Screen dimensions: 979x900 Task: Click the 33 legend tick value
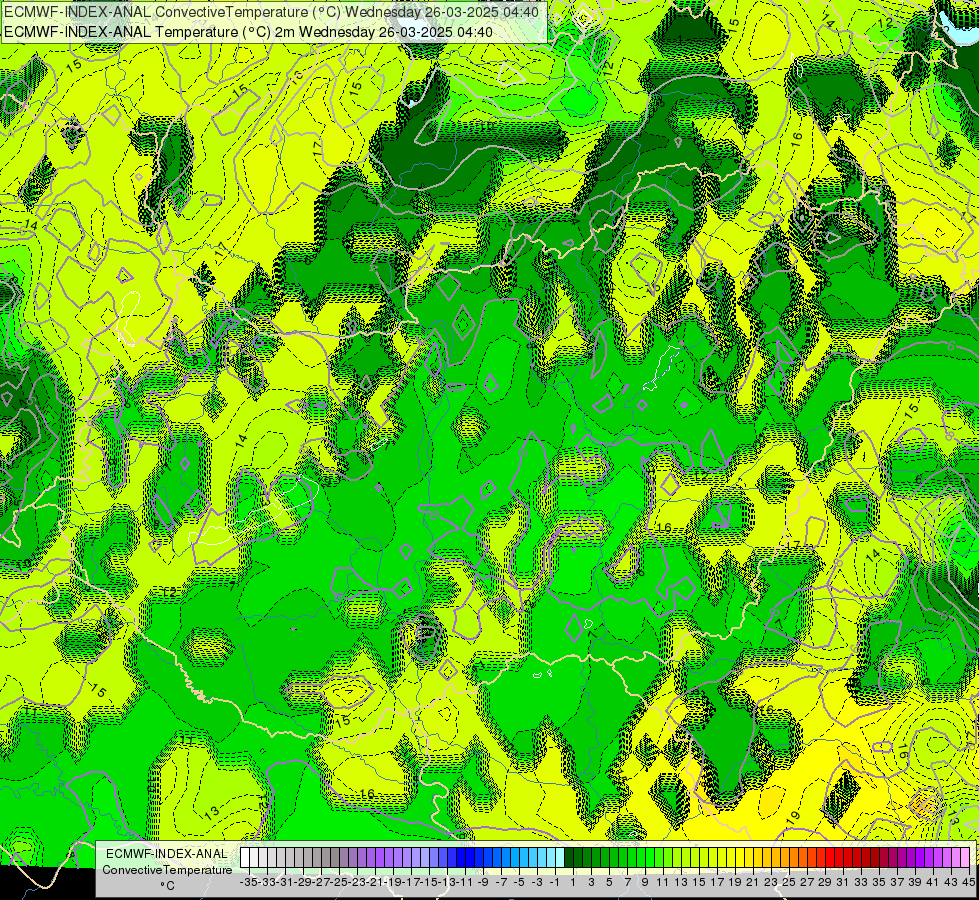click(x=861, y=882)
